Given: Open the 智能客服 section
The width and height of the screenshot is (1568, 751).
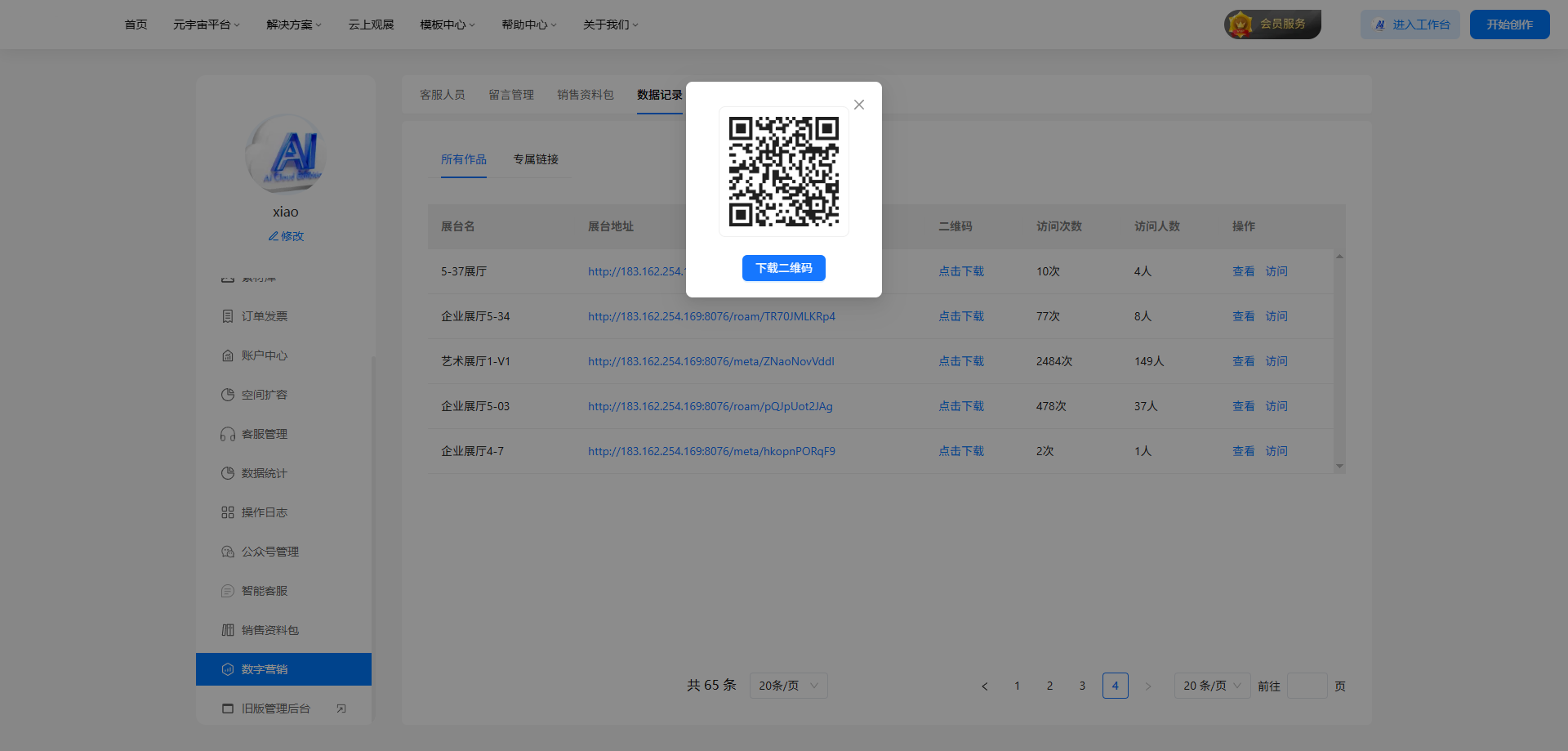Looking at the screenshot, I should pyautogui.click(x=263, y=591).
